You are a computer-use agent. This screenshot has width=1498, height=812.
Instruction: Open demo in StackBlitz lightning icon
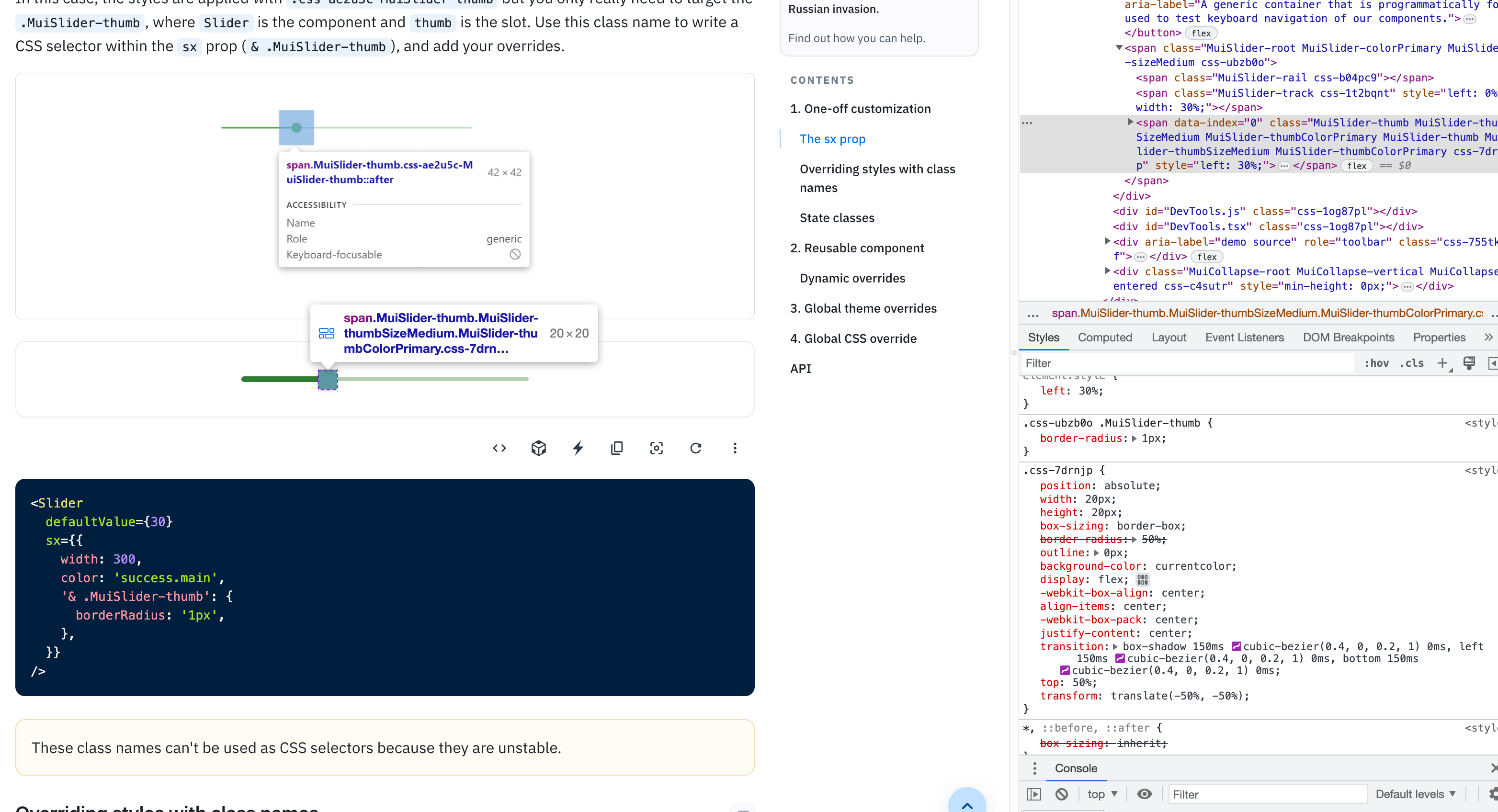tap(578, 448)
